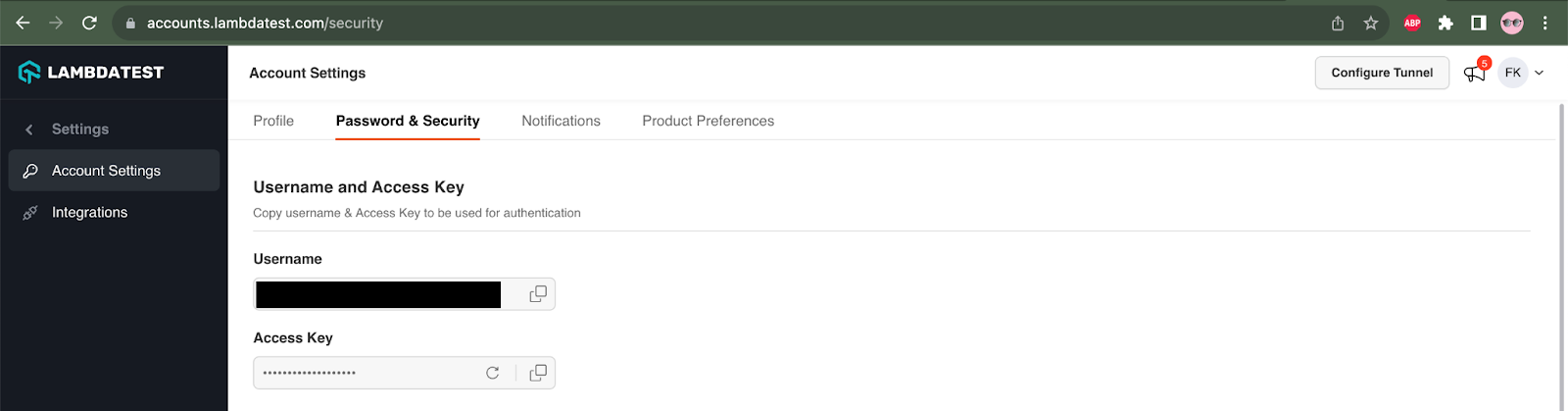Switch to the Profile tab

(273, 121)
